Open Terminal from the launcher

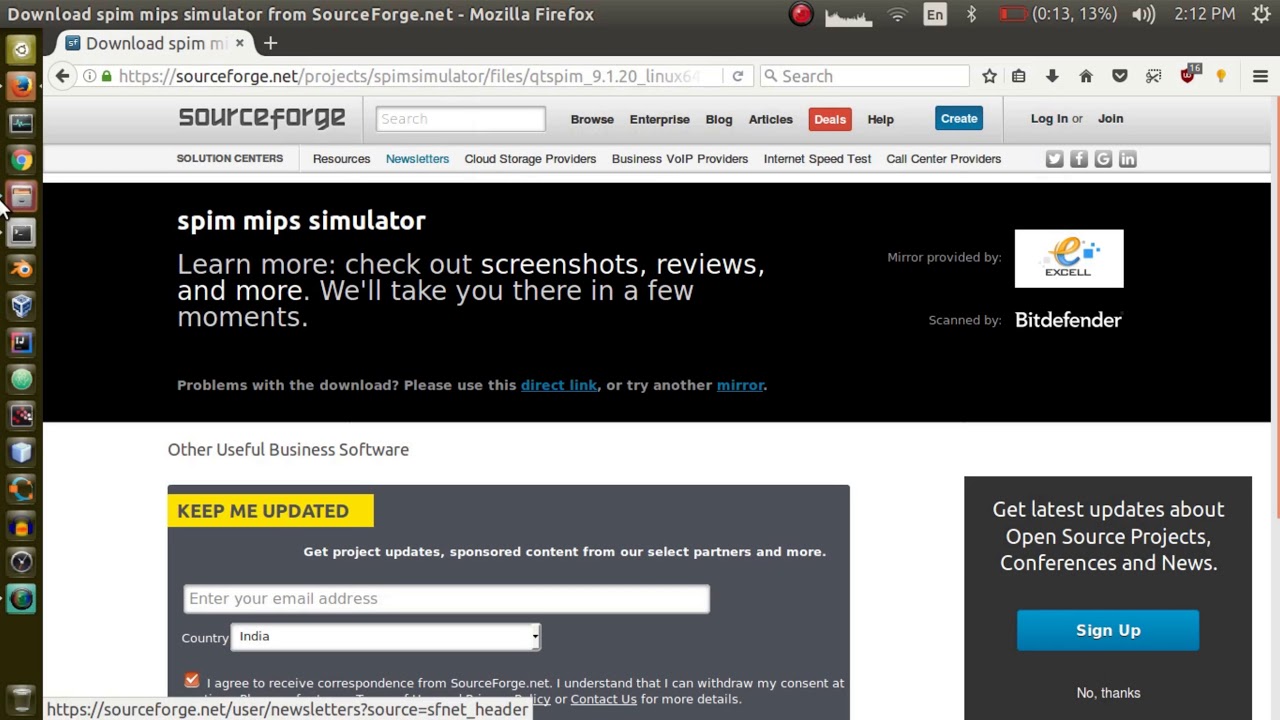click(x=21, y=233)
